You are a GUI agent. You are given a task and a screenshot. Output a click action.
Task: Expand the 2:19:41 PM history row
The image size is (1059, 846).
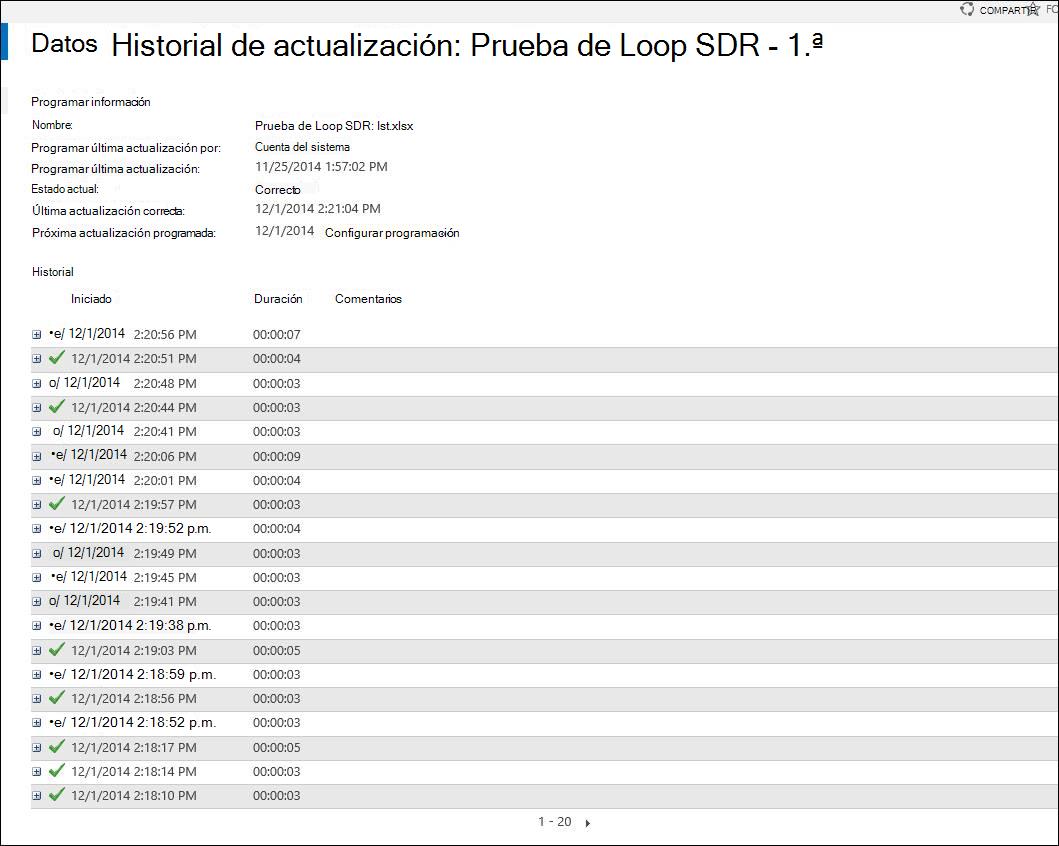36,602
